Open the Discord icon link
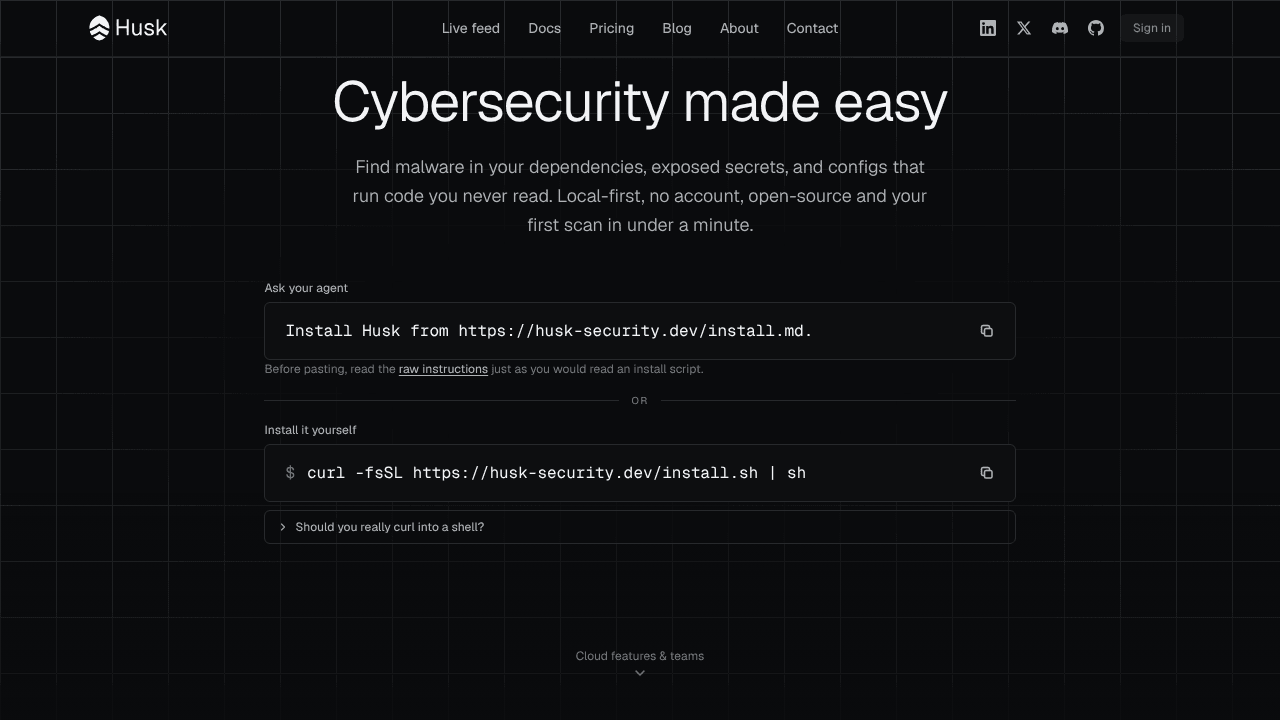This screenshot has width=1280, height=720. [1060, 28]
